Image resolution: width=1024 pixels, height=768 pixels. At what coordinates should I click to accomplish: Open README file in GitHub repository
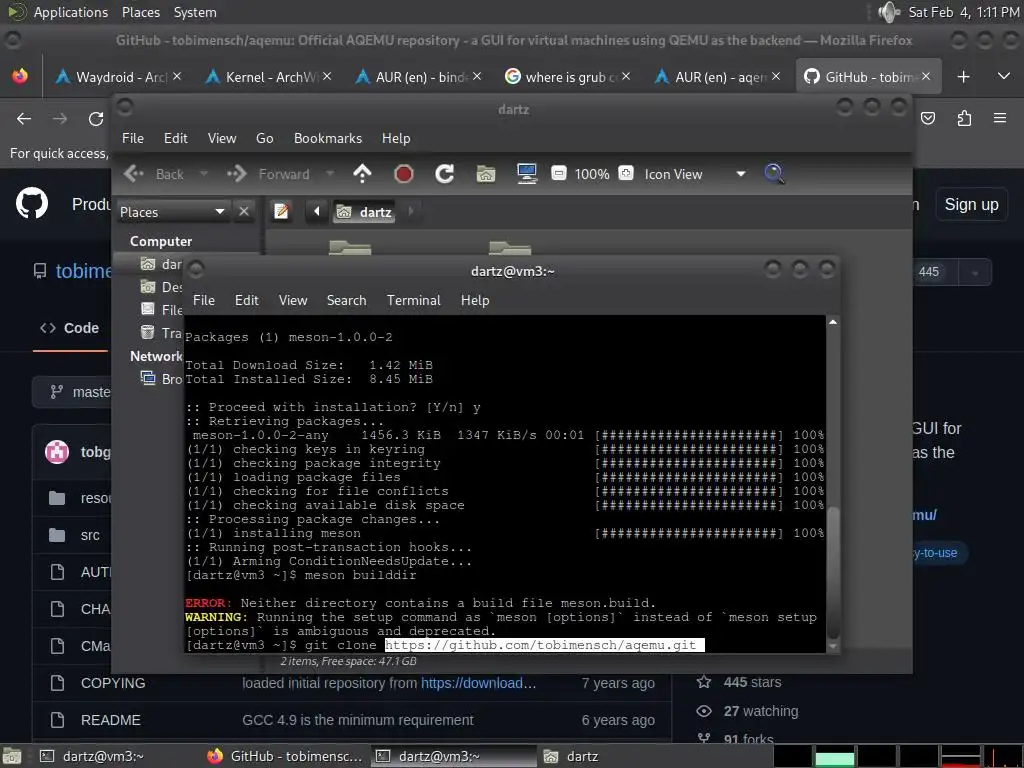[x=110, y=720]
